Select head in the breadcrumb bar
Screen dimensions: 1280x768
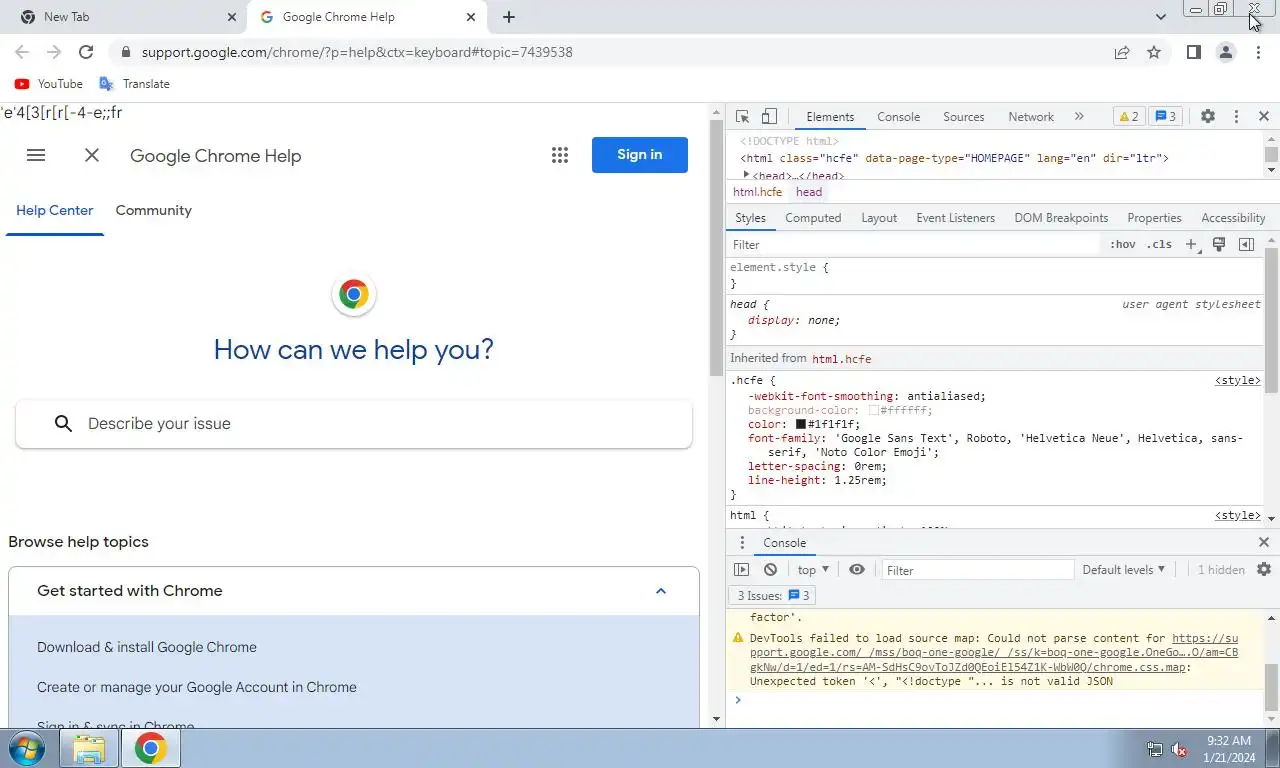809,192
